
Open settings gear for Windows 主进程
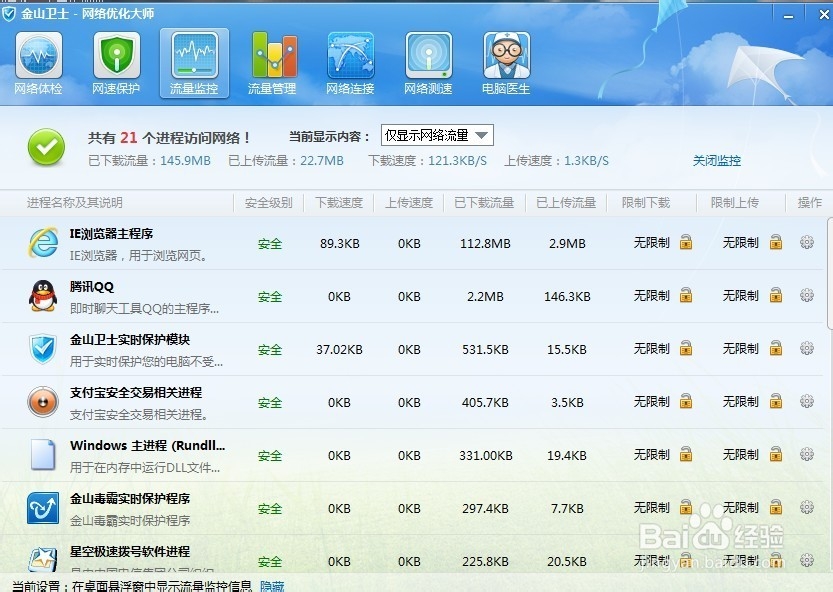(806, 454)
